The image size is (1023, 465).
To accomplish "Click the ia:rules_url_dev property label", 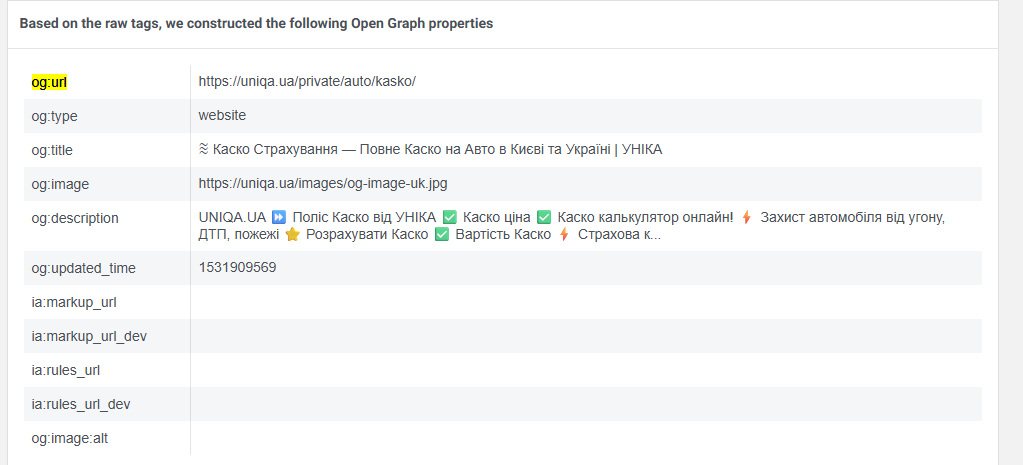I will tap(80, 404).
